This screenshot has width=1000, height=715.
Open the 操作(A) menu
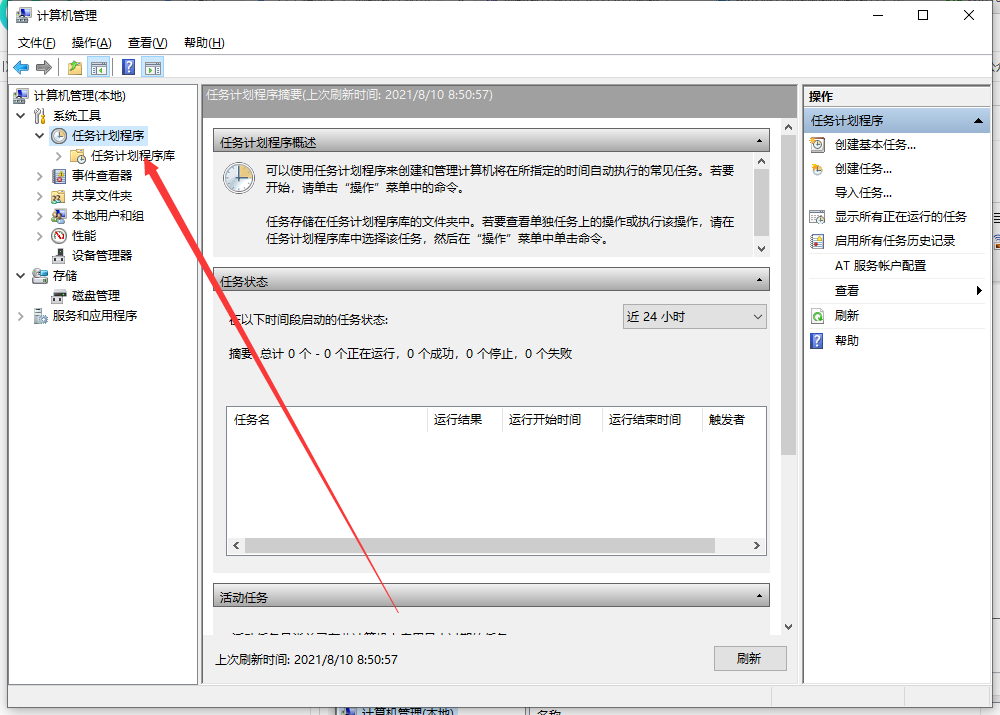pyautogui.click(x=92, y=43)
